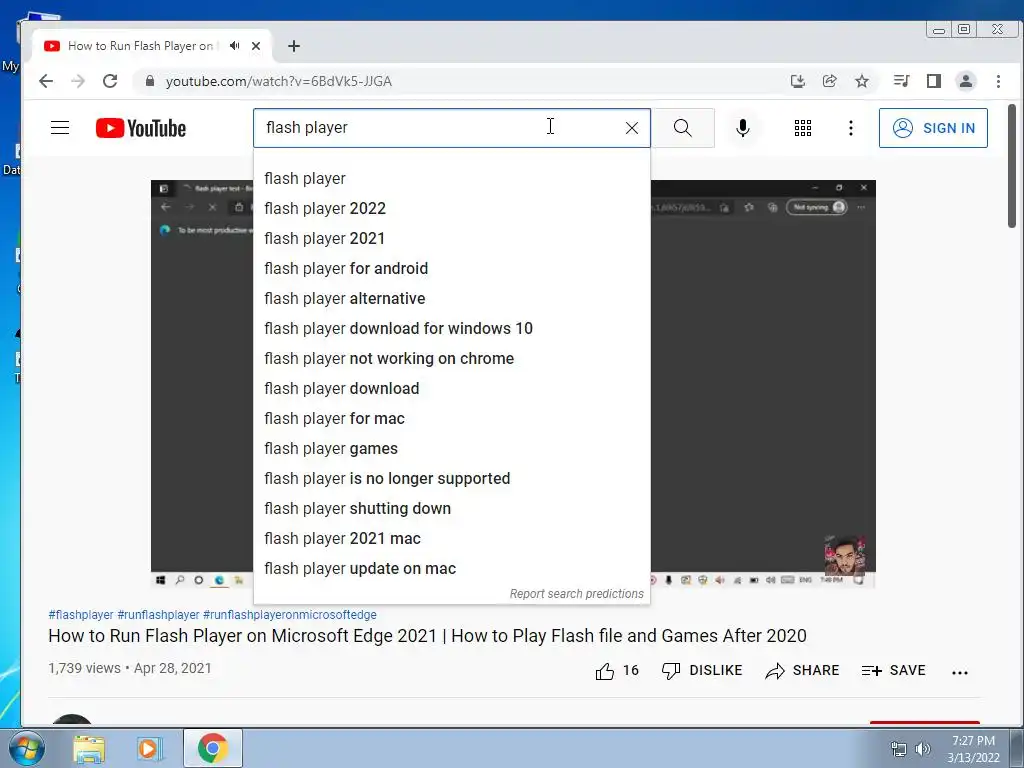The height and width of the screenshot is (768, 1024).
Task: Open the Chrome profile avatar
Action: [966, 81]
